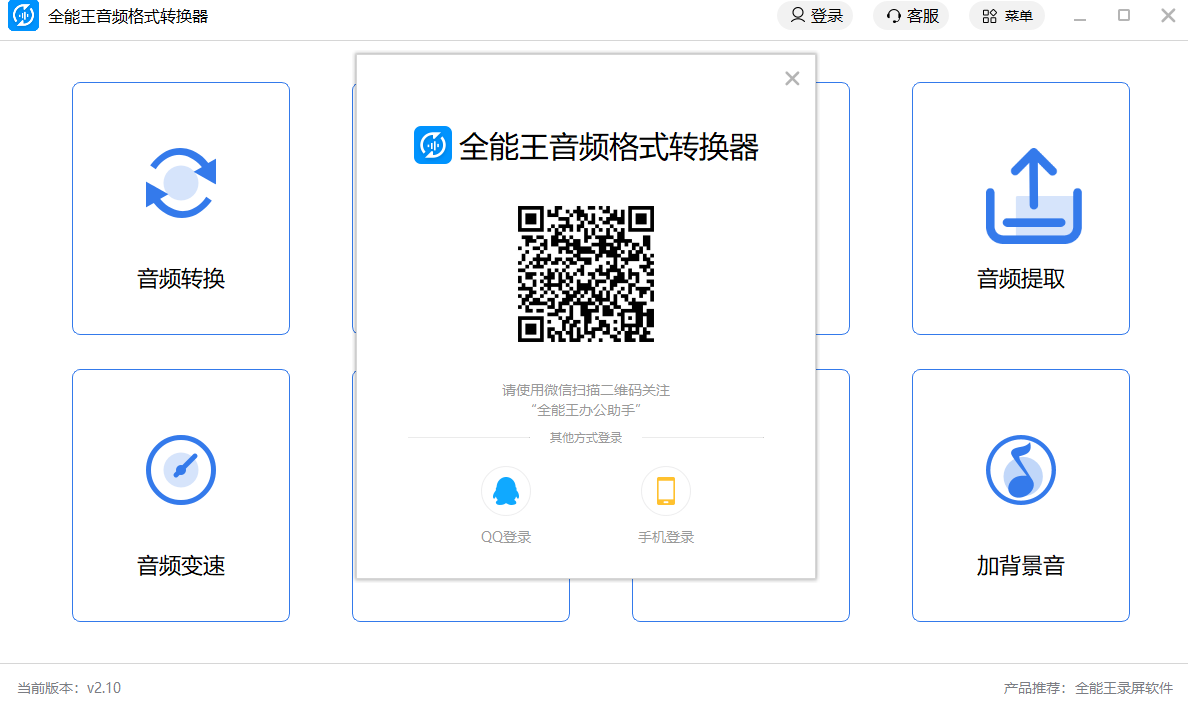This screenshot has width=1188, height=703.
Task: Open the 菜单 menu in the header
Action: click(x=1007, y=16)
